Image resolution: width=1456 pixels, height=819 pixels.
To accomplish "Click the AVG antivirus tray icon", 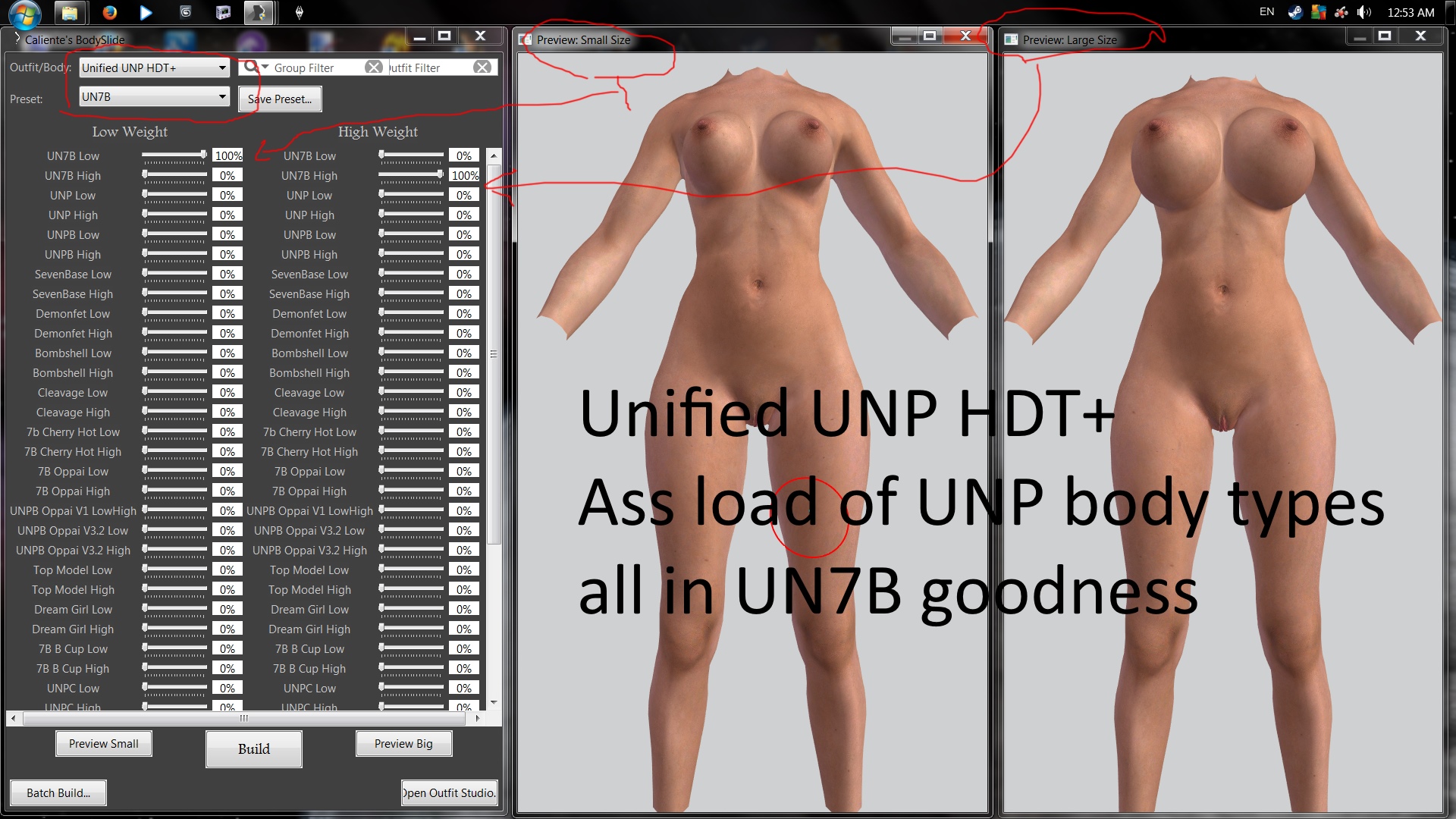I will [1319, 12].
